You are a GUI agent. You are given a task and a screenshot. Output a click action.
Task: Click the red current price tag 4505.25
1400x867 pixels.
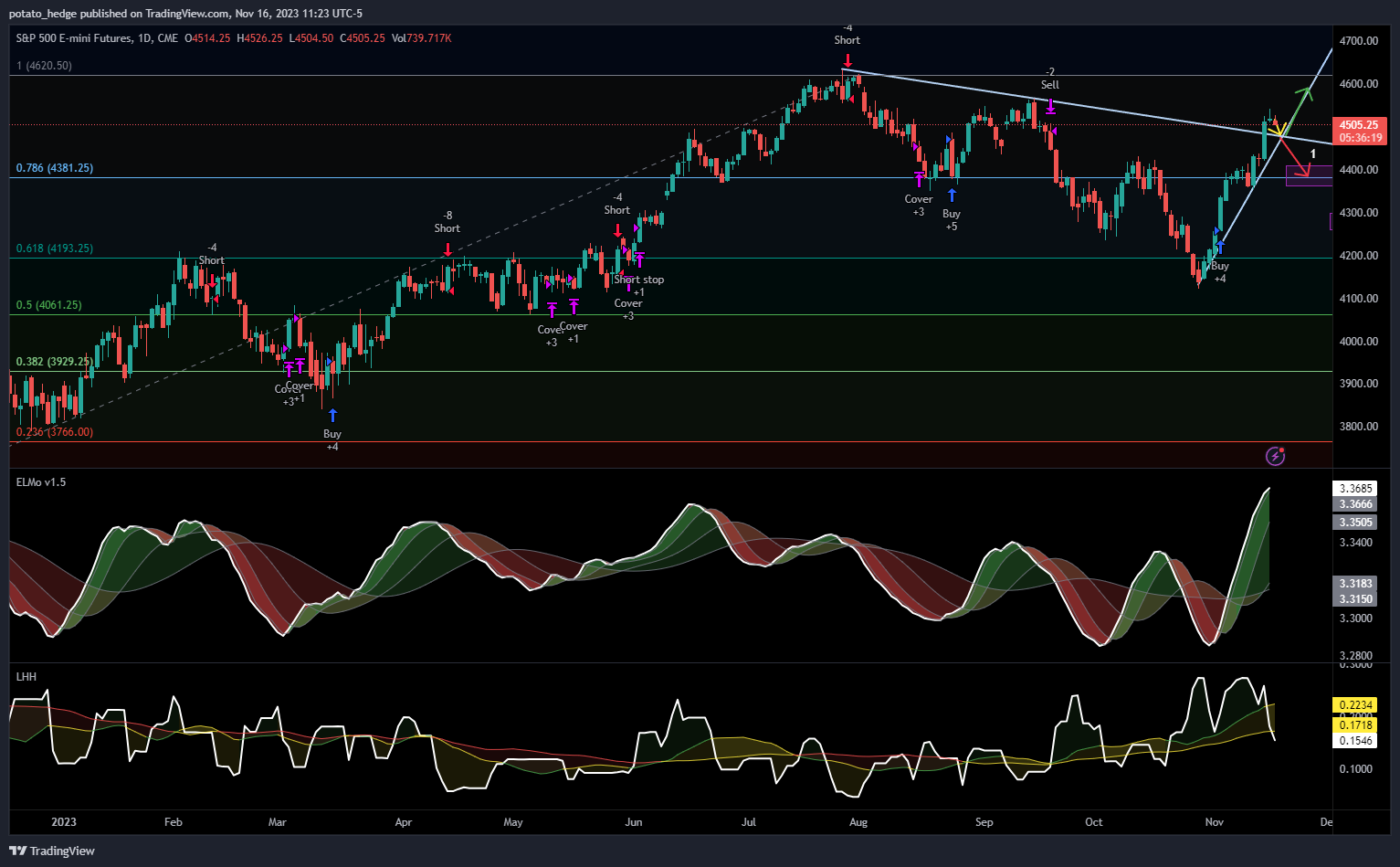click(x=1360, y=125)
